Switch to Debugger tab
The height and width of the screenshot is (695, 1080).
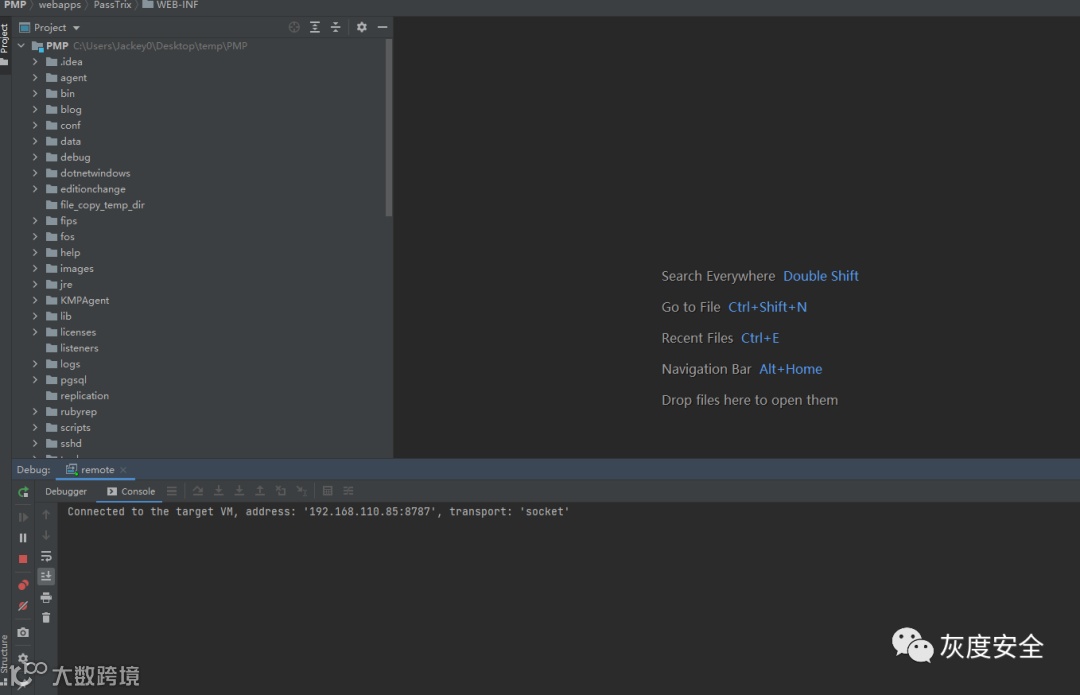pyautogui.click(x=66, y=491)
